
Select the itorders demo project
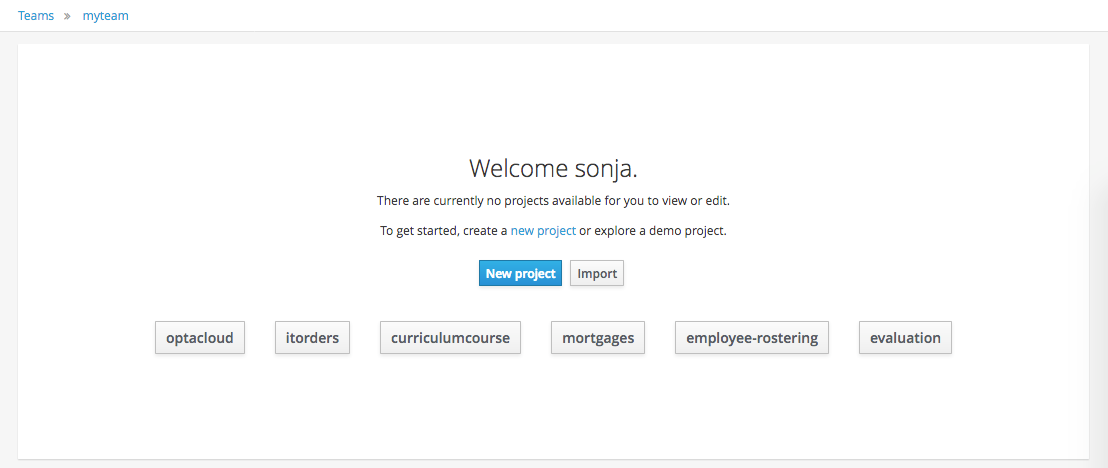click(x=312, y=338)
